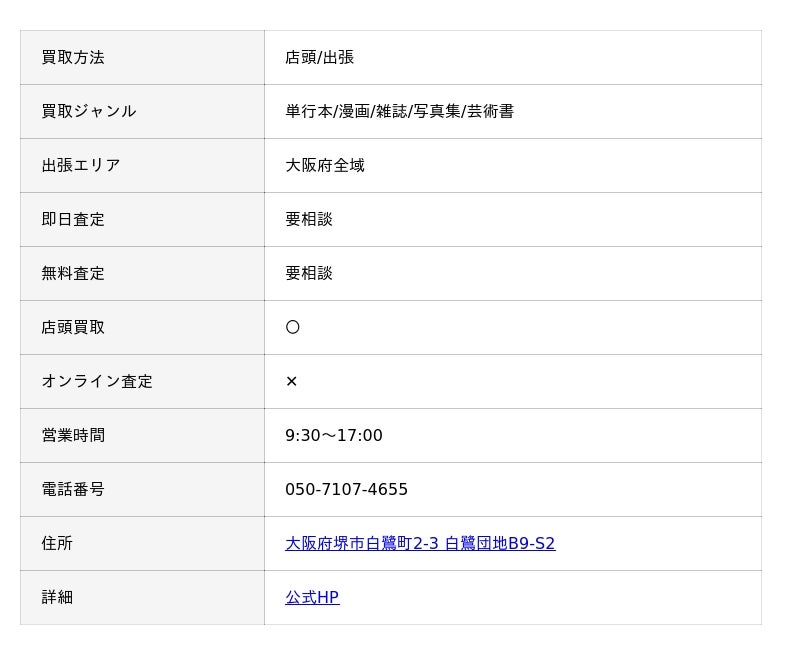The width and height of the screenshot is (800, 655).
Task: Click the 出張エリア label
Action: click(81, 165)
